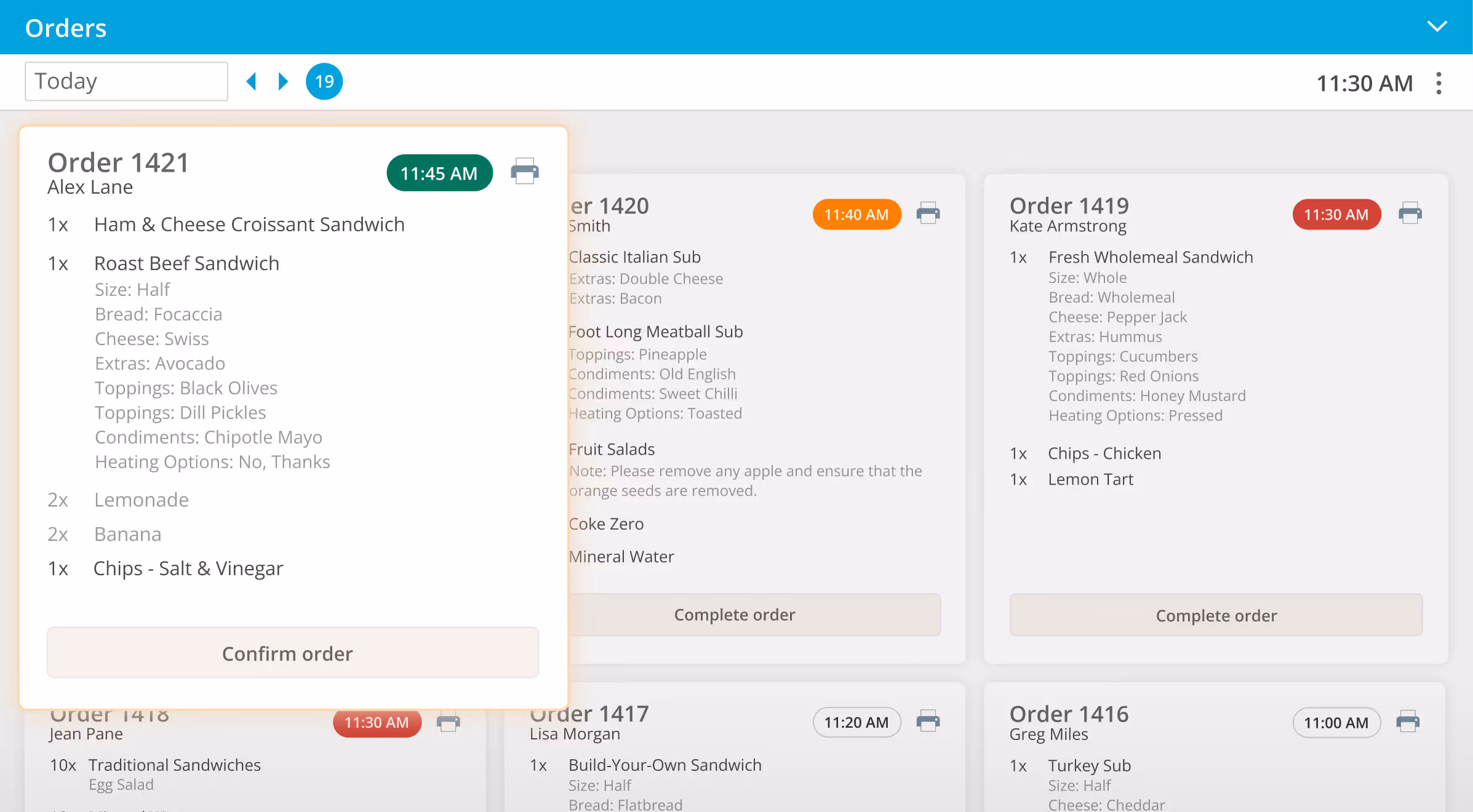Select the order count badge showing 19
The image size is (1473, 812).
[324, 81]
